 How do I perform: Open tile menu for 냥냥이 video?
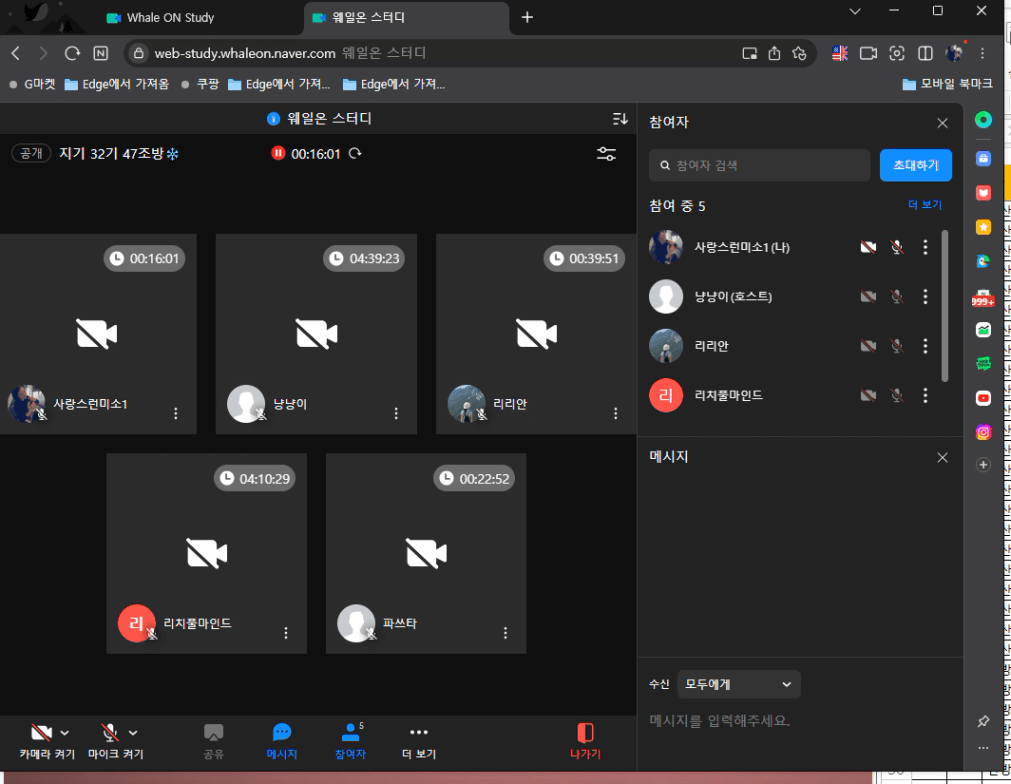(396, 413)
